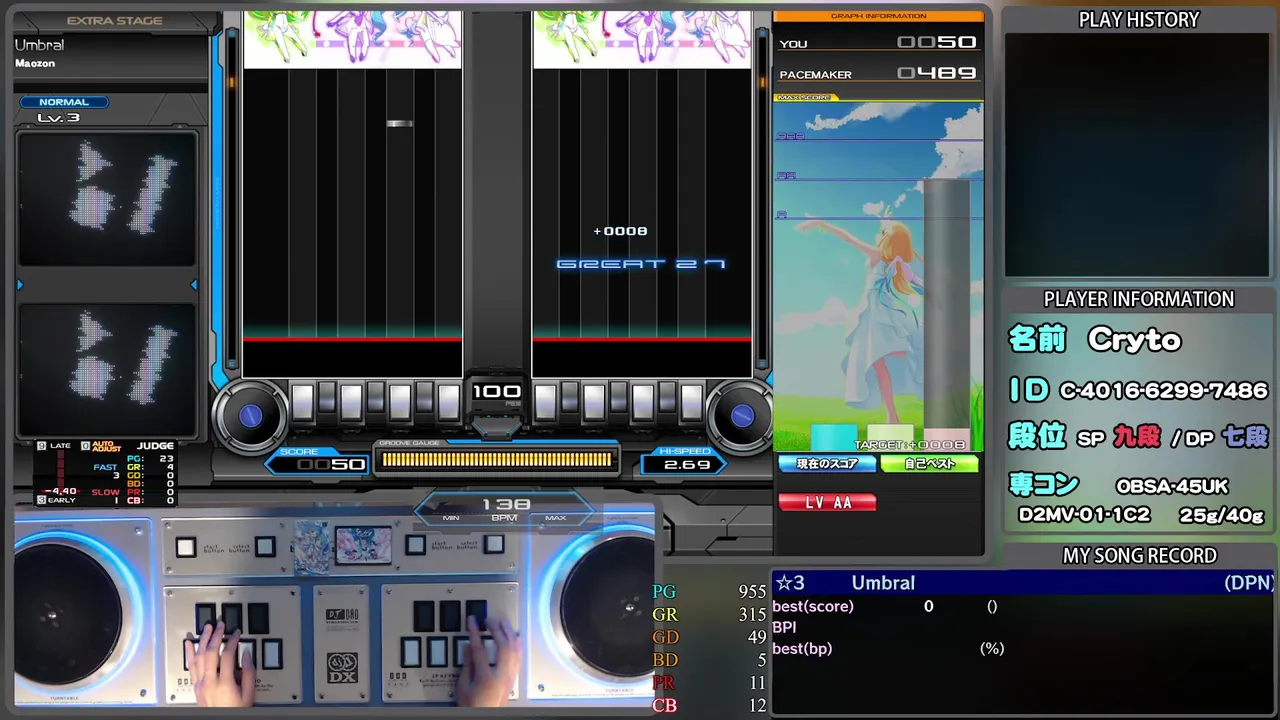This screenshot has height=720, width=1280.
Task: Click the PG: 23 count in JUDGE panel
Action: [151, 459]
